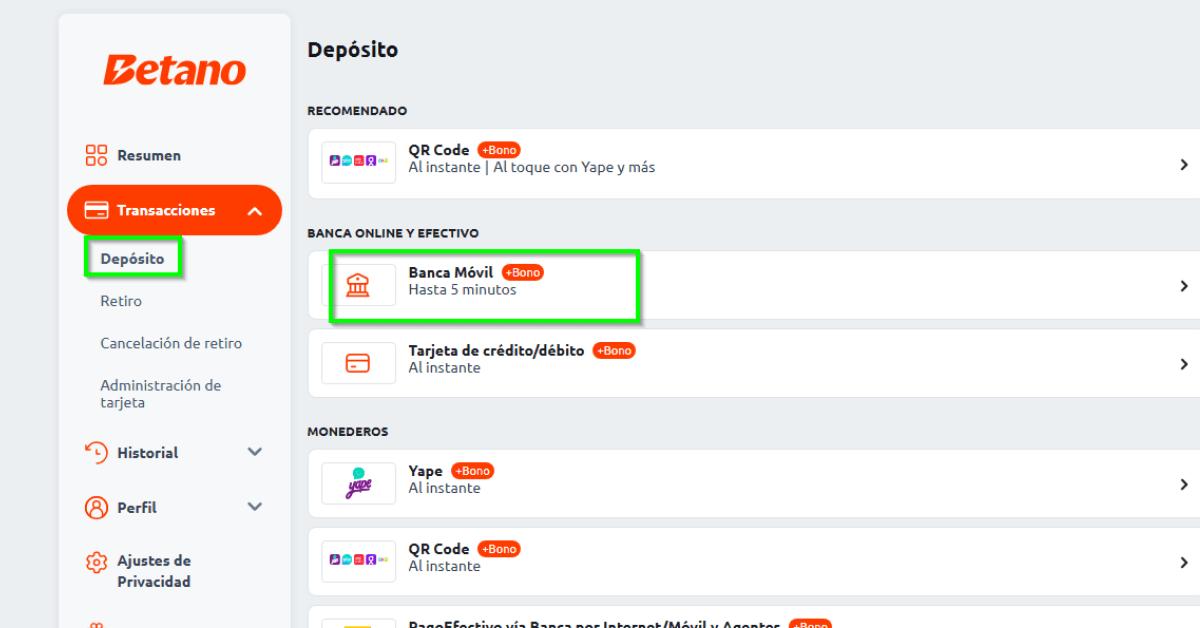Image resolution: width=1200 pixels, height=628 pixels.
Task: Click the Betano logo
Action: [x=174, y=70]
